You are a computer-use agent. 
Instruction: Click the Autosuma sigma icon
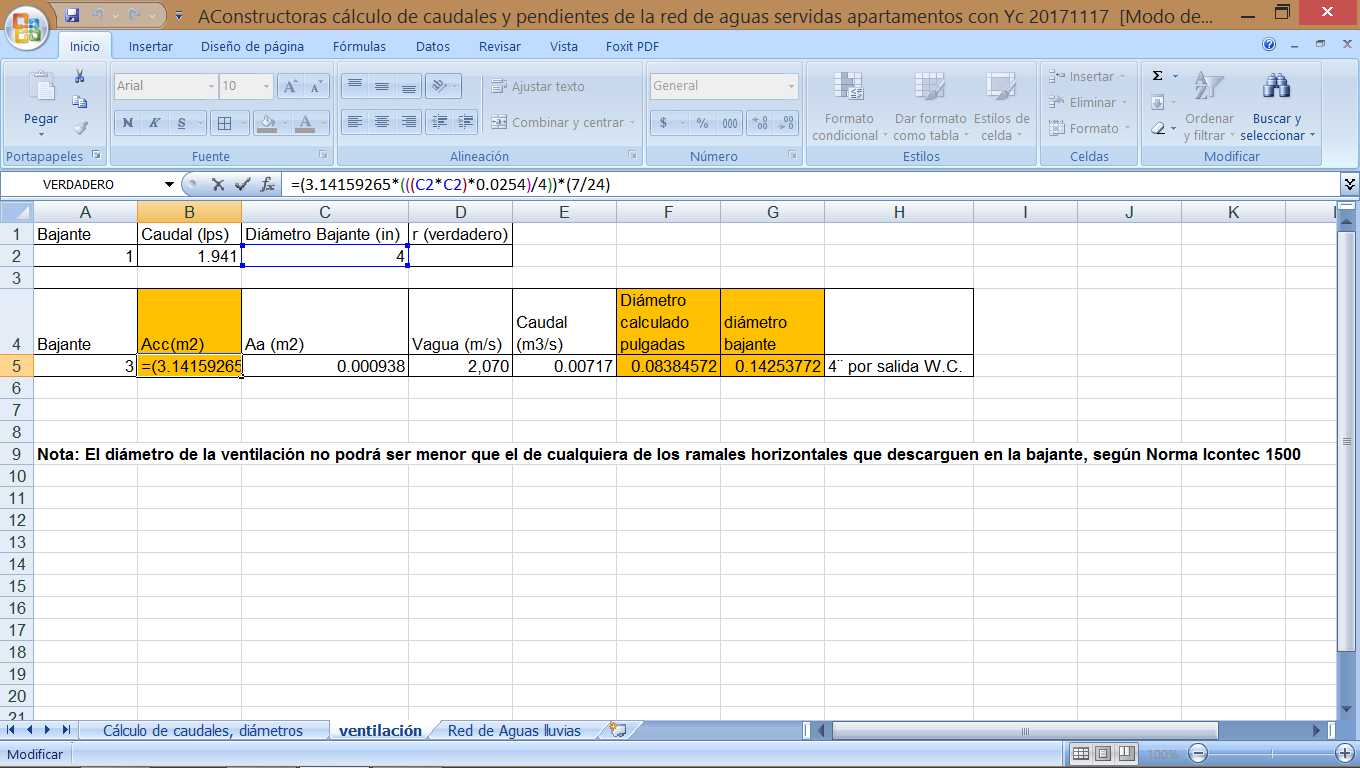pyautogui.click(x=1158, y=76)
